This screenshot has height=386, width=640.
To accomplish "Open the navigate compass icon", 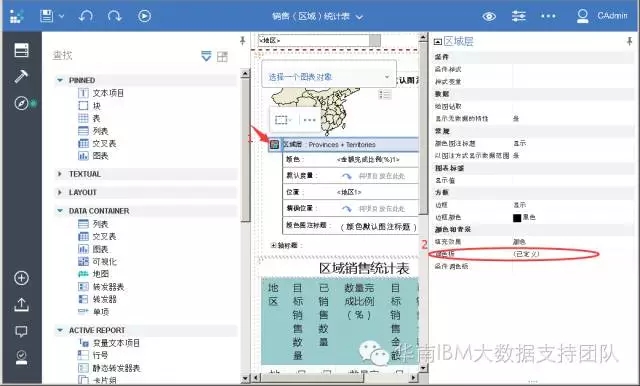I will click(21, 103).
